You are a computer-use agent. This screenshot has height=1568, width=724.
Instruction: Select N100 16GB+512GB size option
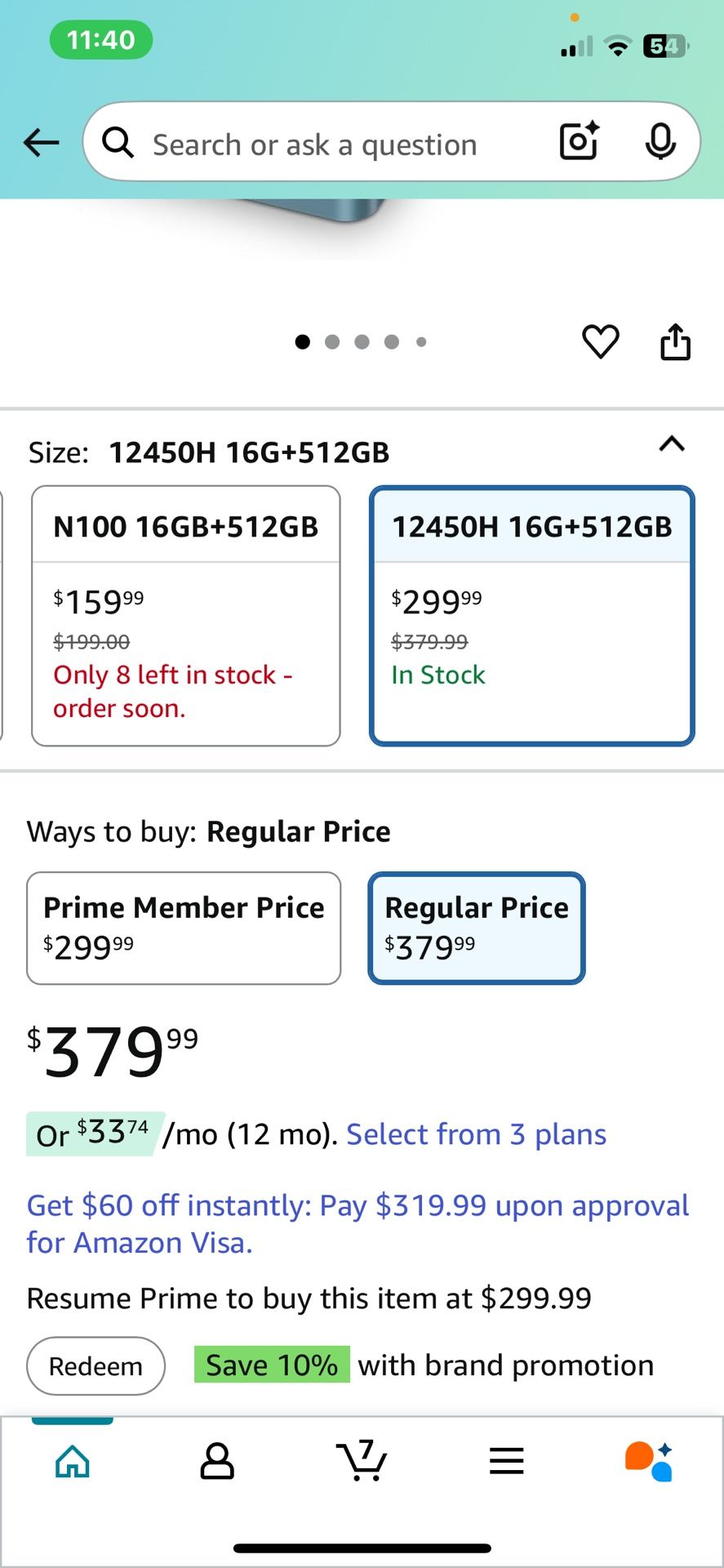[186, 616]
